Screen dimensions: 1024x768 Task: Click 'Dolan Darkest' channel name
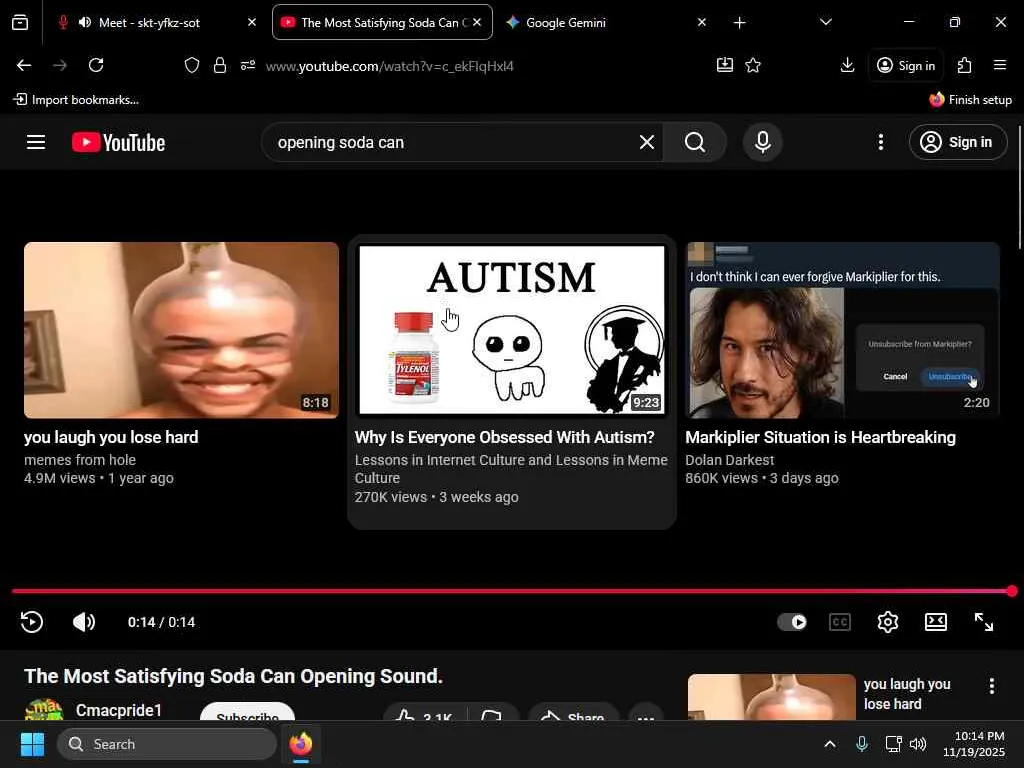[x=729, y=460]
